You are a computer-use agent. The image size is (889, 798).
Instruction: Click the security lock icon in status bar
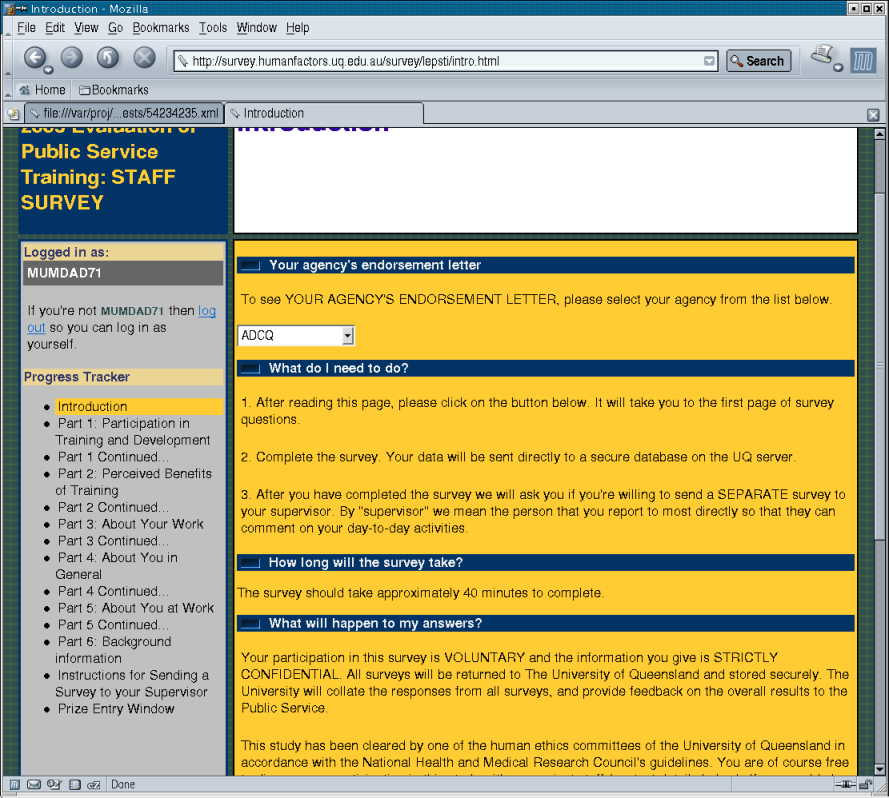pos(865,785)
